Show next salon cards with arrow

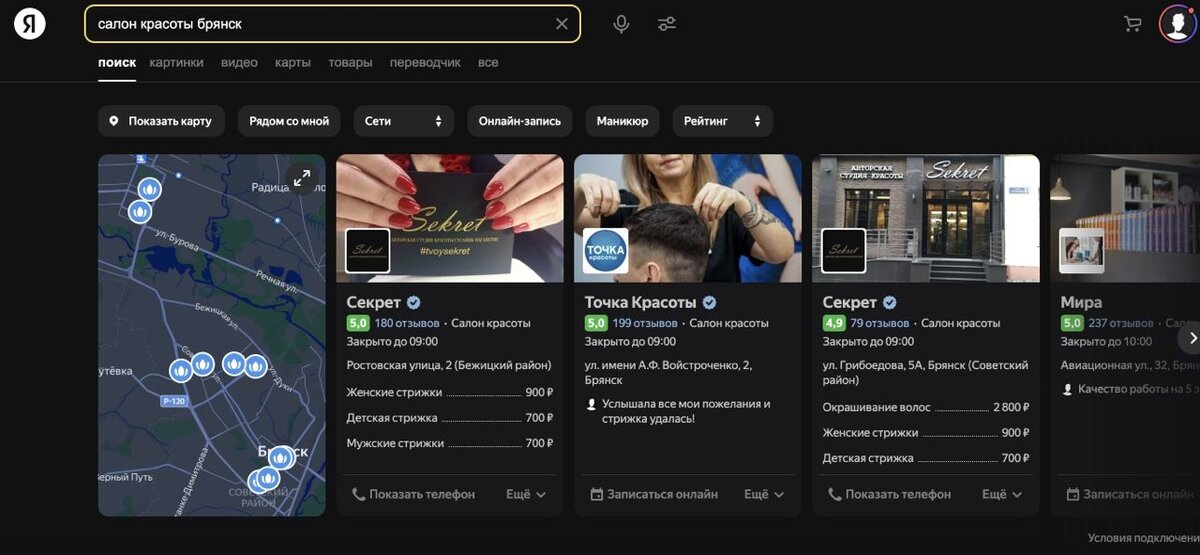[x=1190, y=338]
